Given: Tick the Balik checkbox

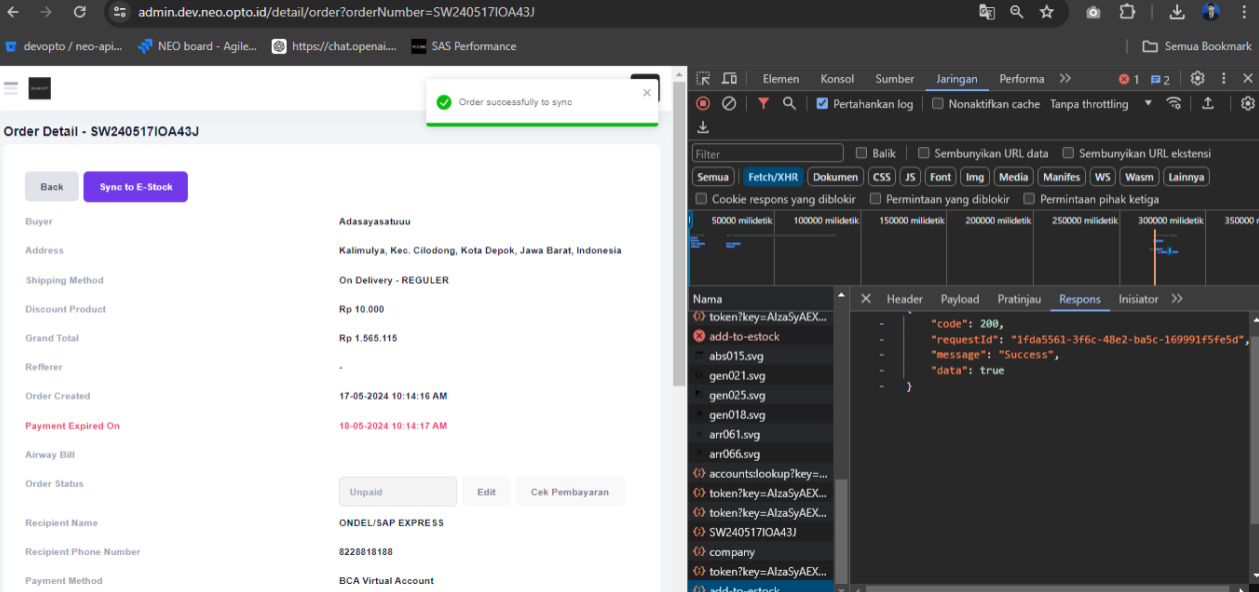Looking at the screenshot, I should point(861,153).
